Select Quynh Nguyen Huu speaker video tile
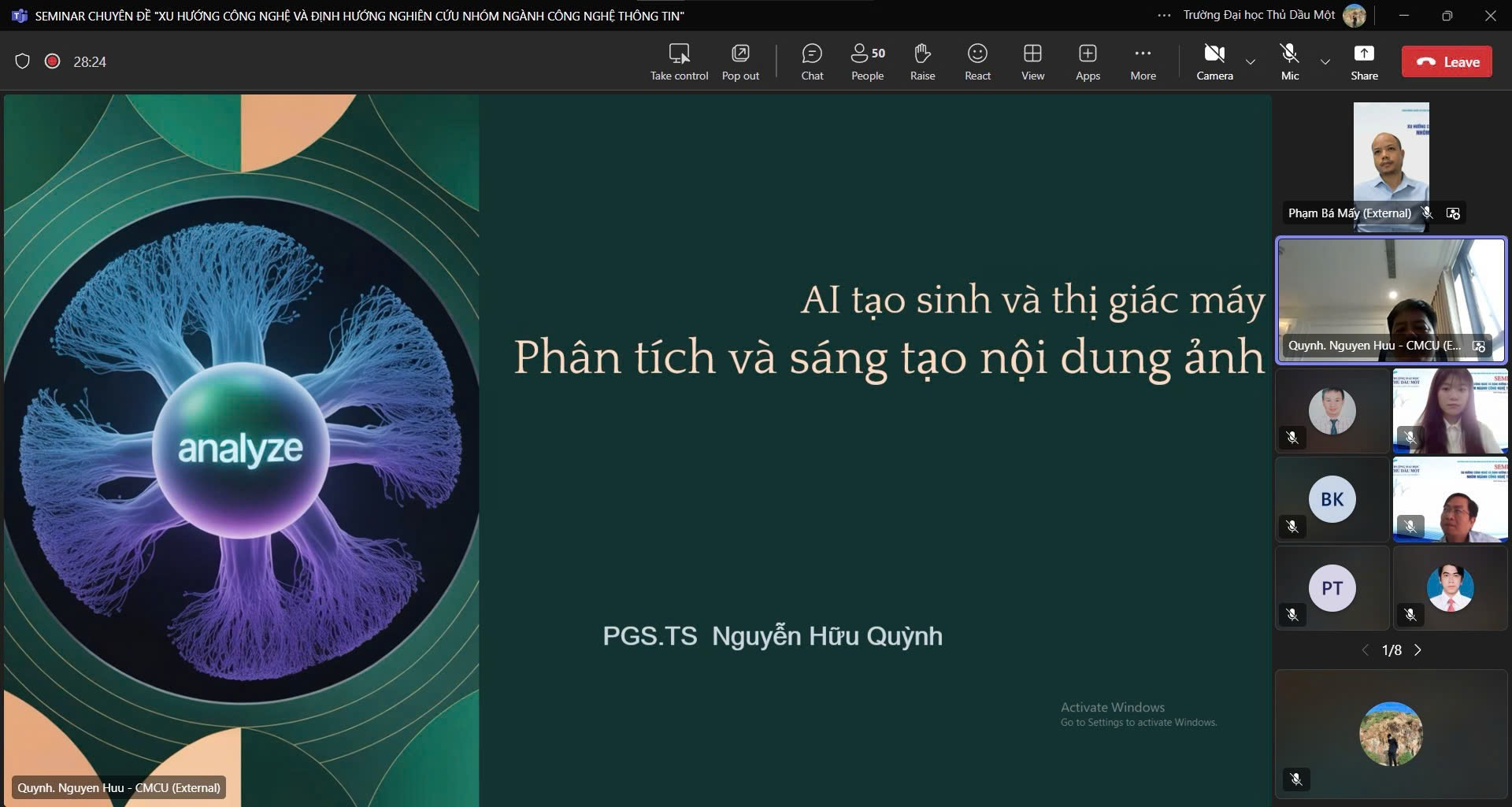 (1391, 300)
